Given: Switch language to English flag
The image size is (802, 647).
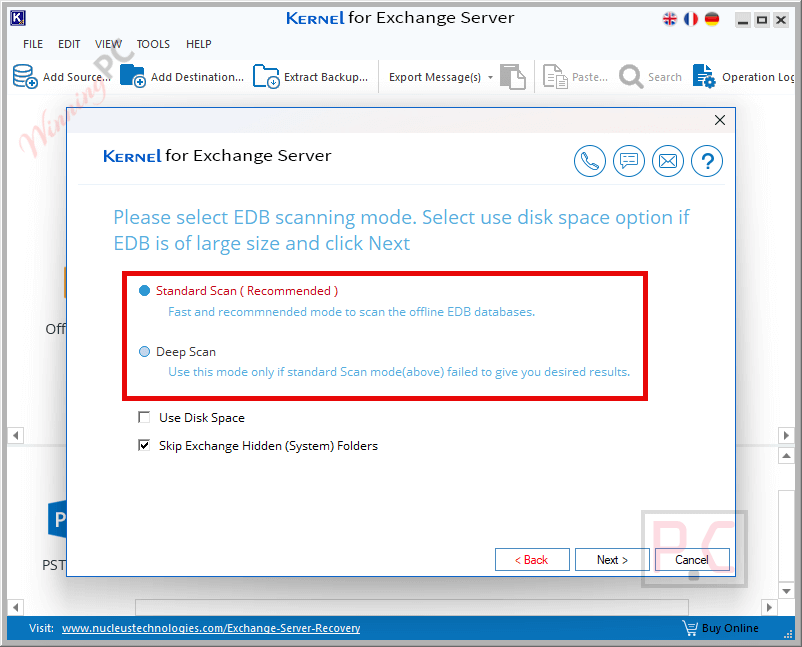Looking at the screenshot, I should [670, 19].
